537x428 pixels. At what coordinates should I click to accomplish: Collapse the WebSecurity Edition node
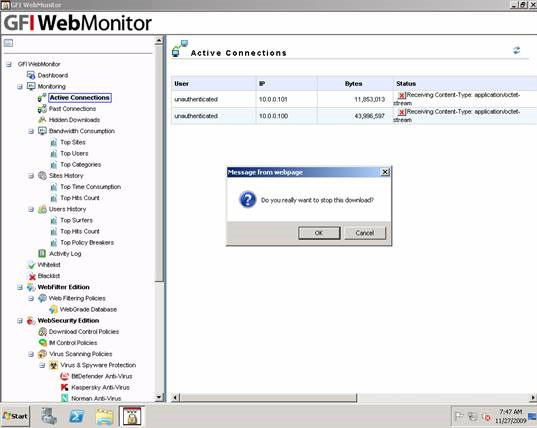(20, 321)
